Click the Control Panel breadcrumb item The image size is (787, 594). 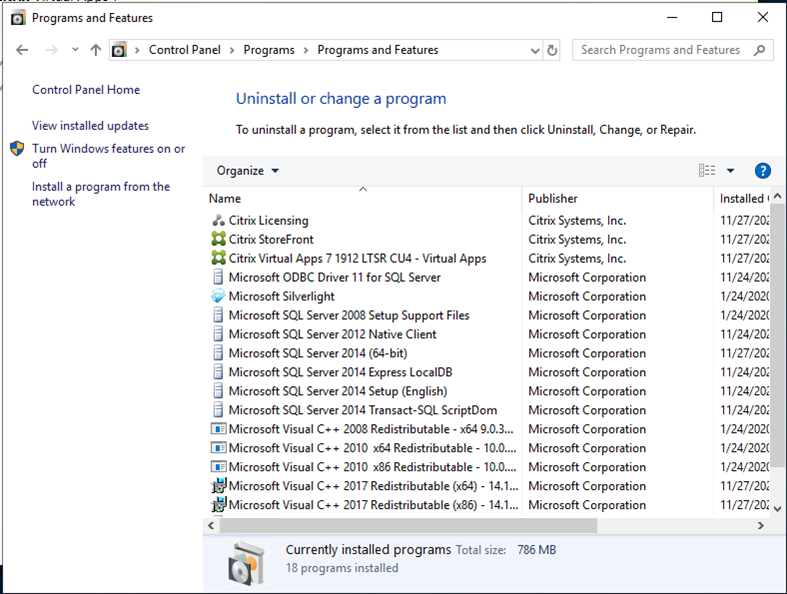click(185, 50)
